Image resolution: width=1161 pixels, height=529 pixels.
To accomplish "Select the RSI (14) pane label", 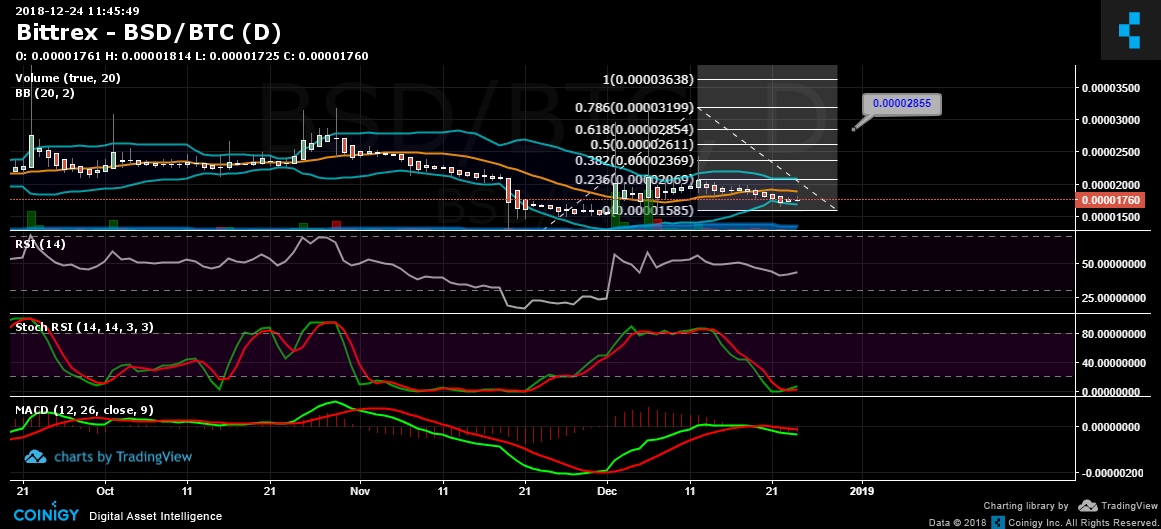I will point(40,243).
